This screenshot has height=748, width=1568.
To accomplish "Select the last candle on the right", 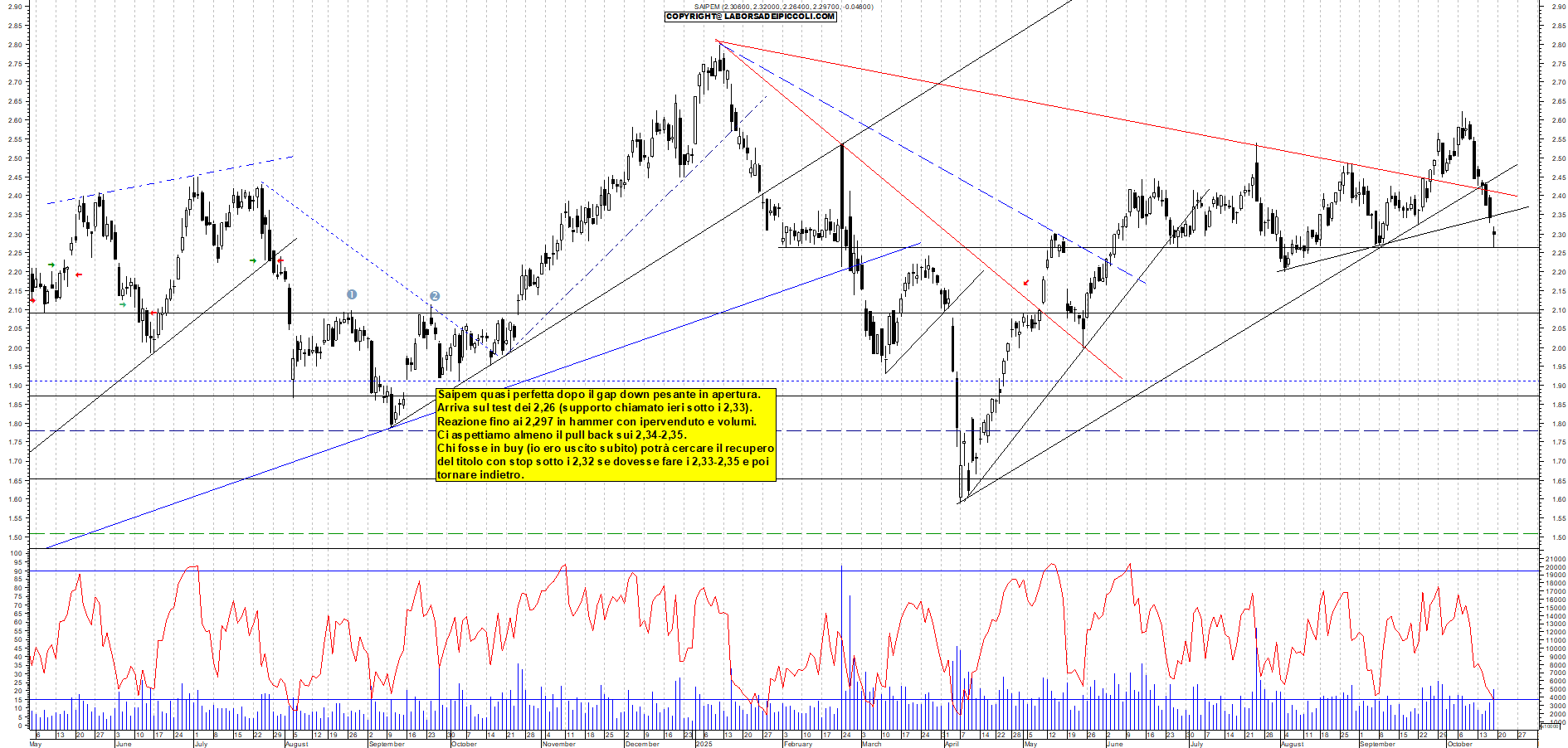I will tap(1494, 236).
